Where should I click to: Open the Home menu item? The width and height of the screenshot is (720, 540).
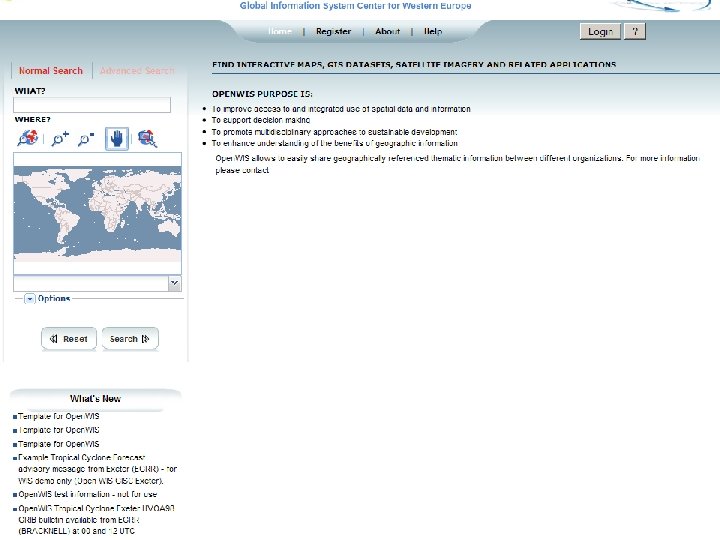280,31
